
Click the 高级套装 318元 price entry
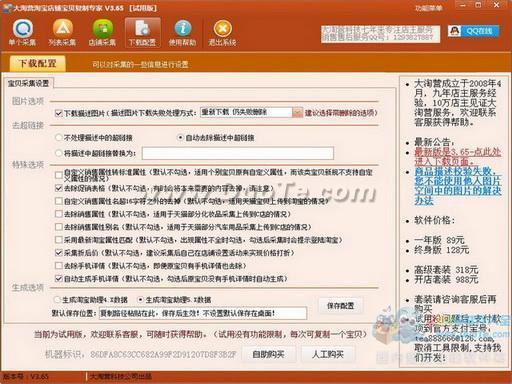(x=446, y=269)
